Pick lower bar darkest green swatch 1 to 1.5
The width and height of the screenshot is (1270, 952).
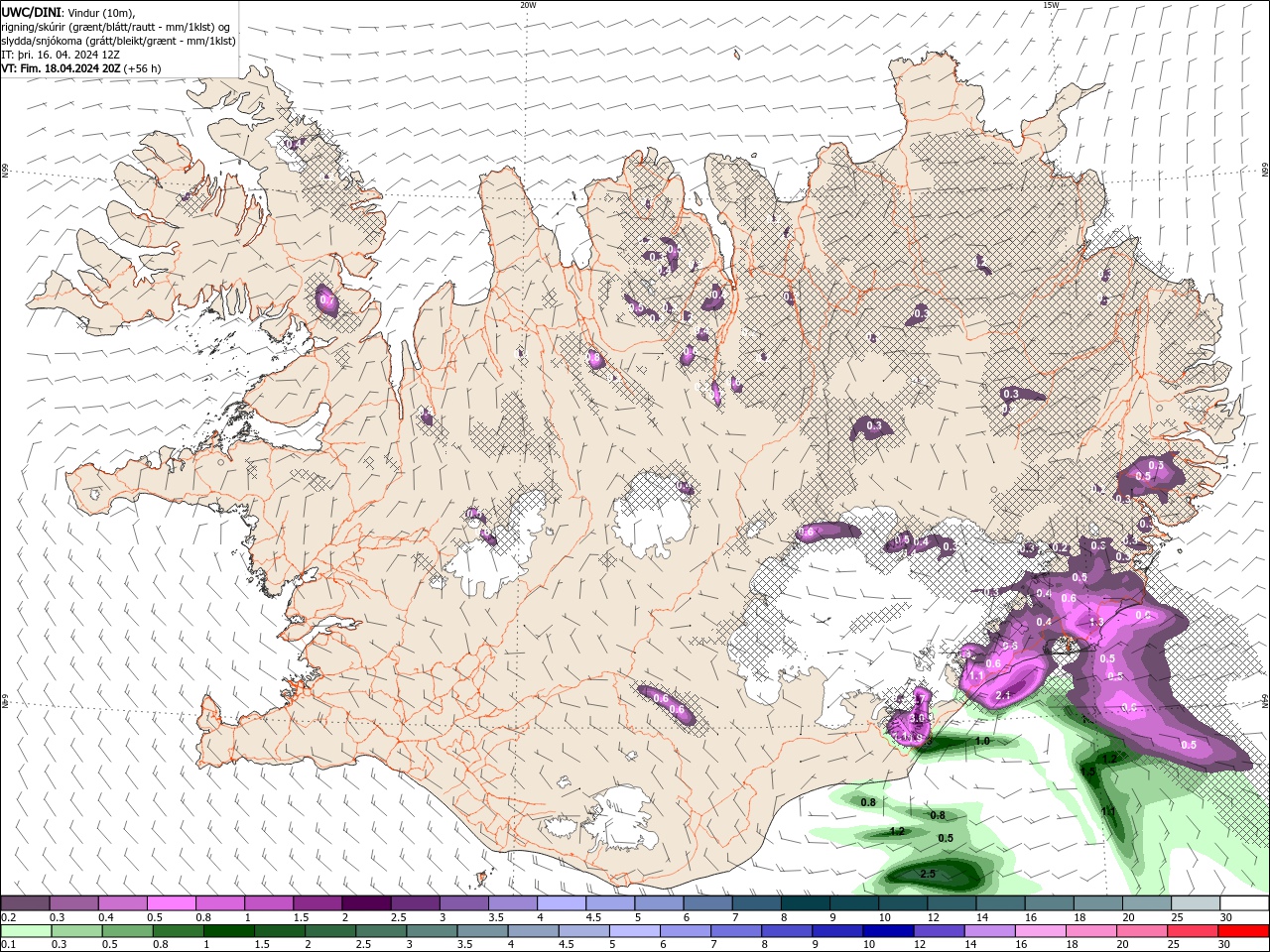(228, 931)
